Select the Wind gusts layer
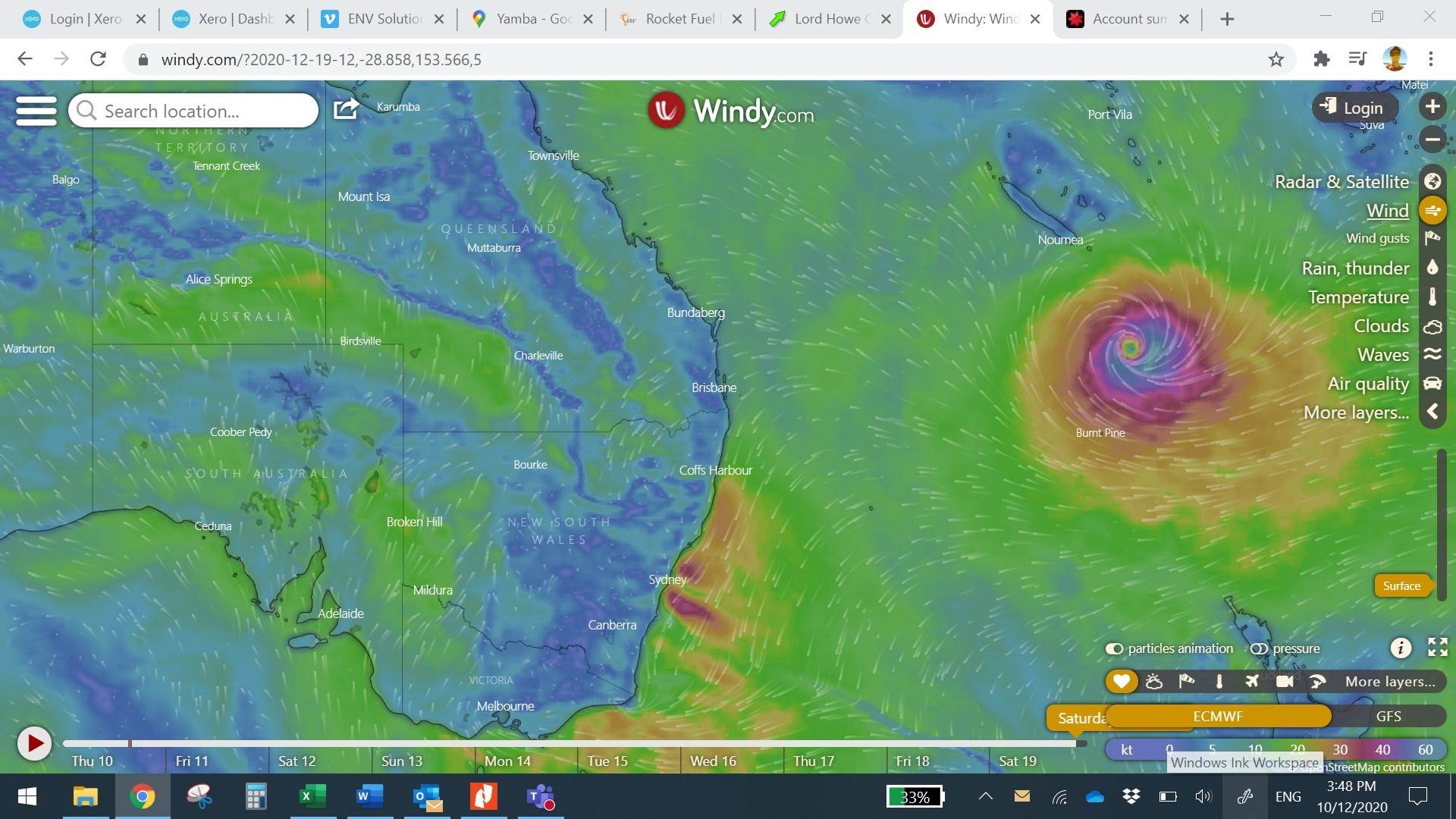1456x819 pixels. [x=1377, y=238]
